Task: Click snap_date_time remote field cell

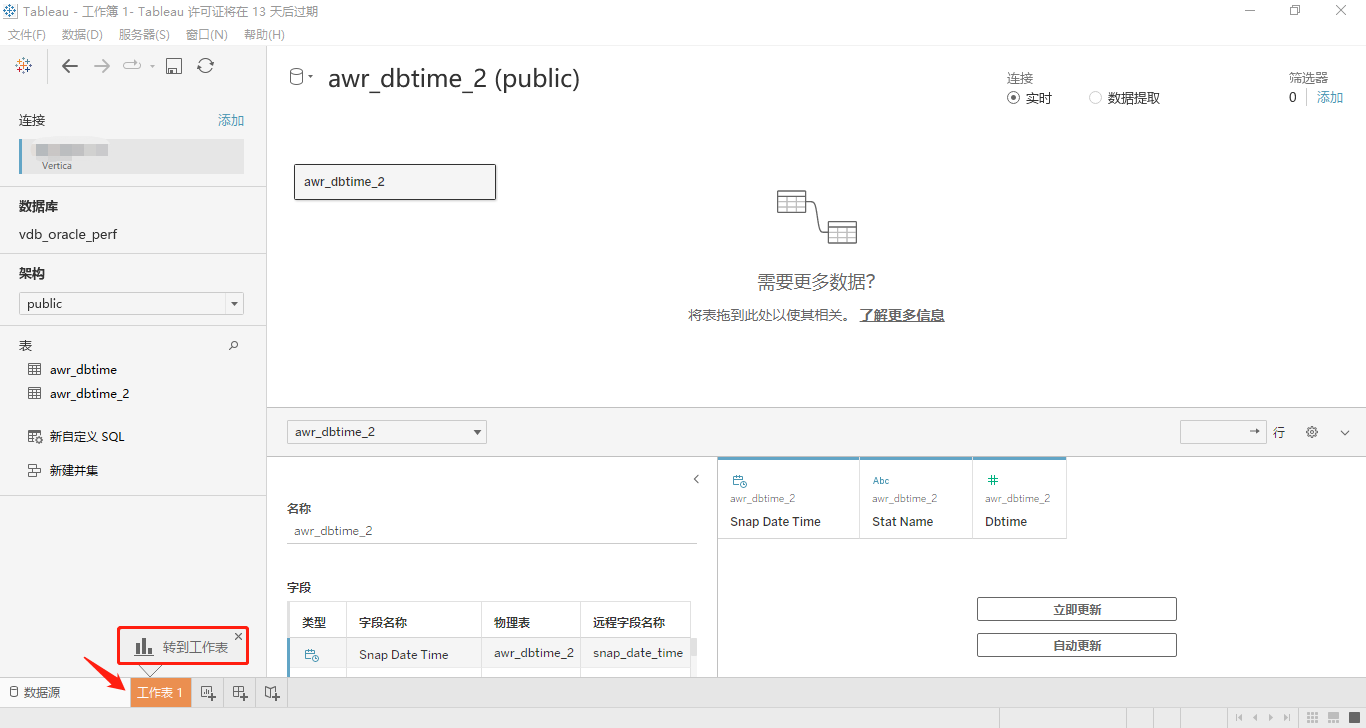Action: 638,652
